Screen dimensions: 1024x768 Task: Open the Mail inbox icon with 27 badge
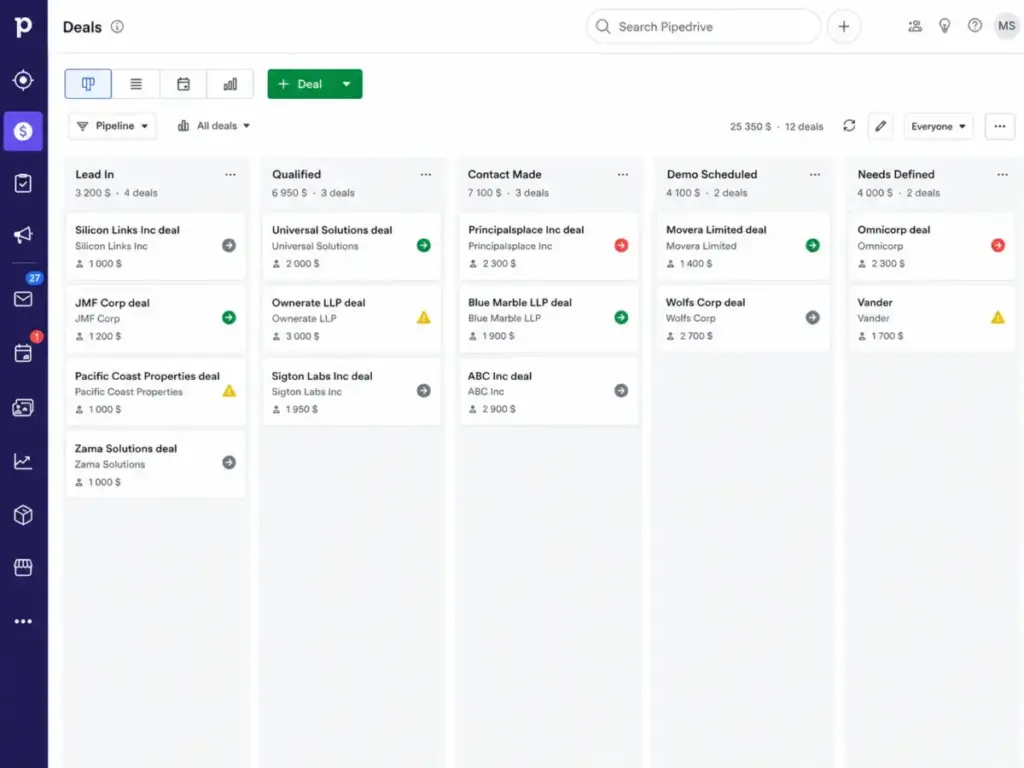click(23, 298)
